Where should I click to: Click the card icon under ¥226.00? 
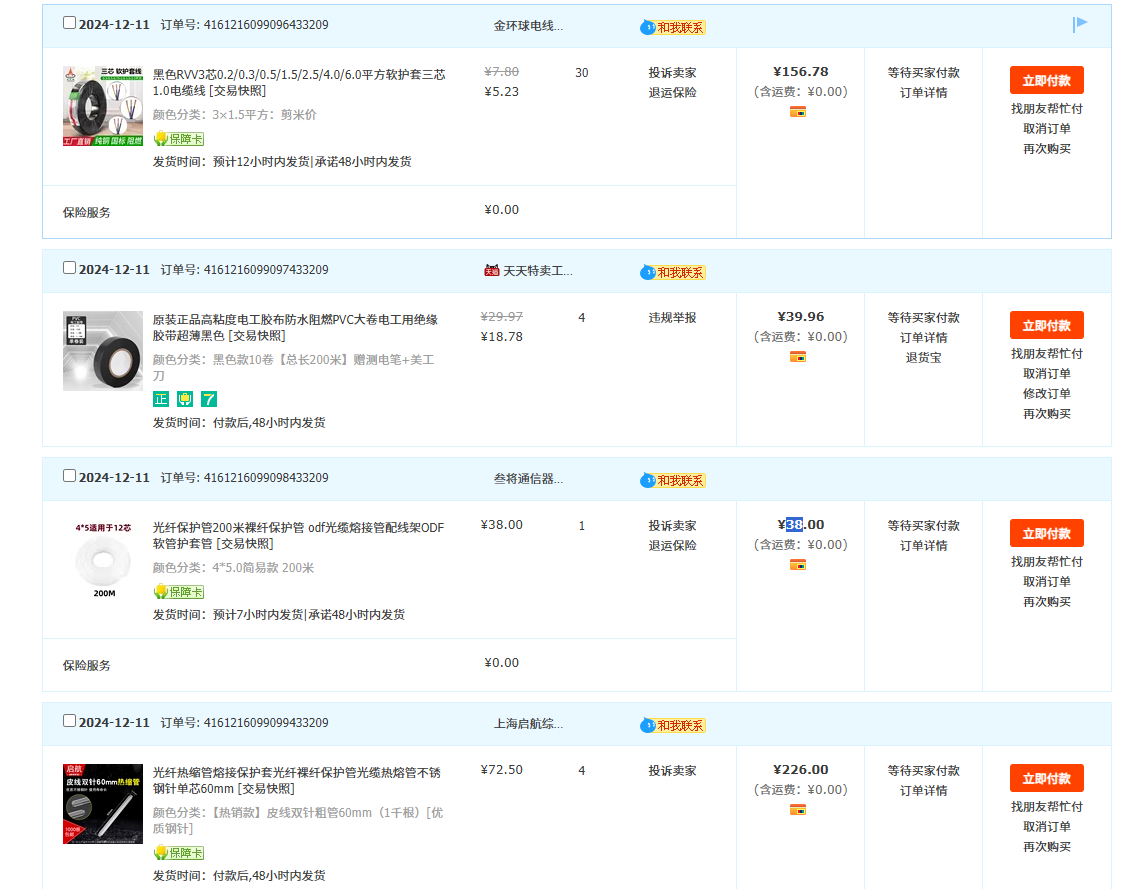pos(797,810)
